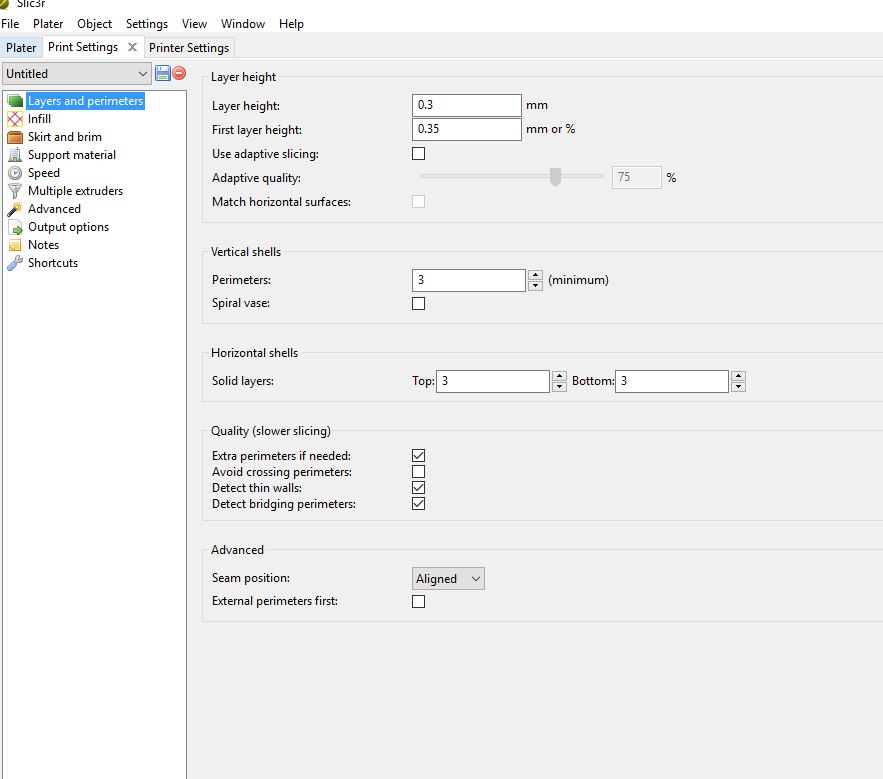This screenshot has width=883, height=779.
Task: Select the Infill category icon
Action: 14,119
